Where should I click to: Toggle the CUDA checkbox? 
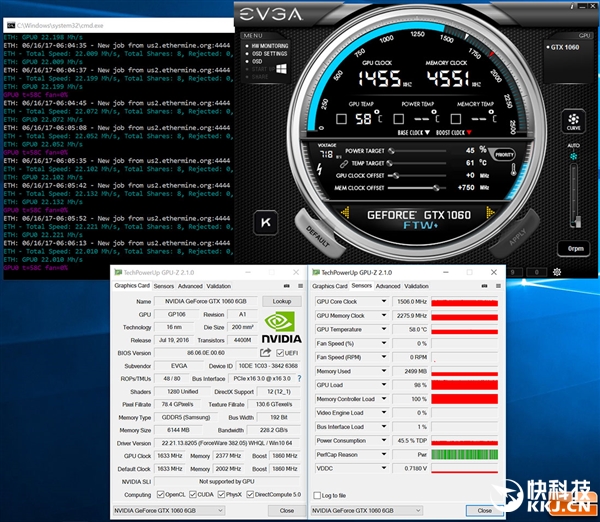pos(193,494)
